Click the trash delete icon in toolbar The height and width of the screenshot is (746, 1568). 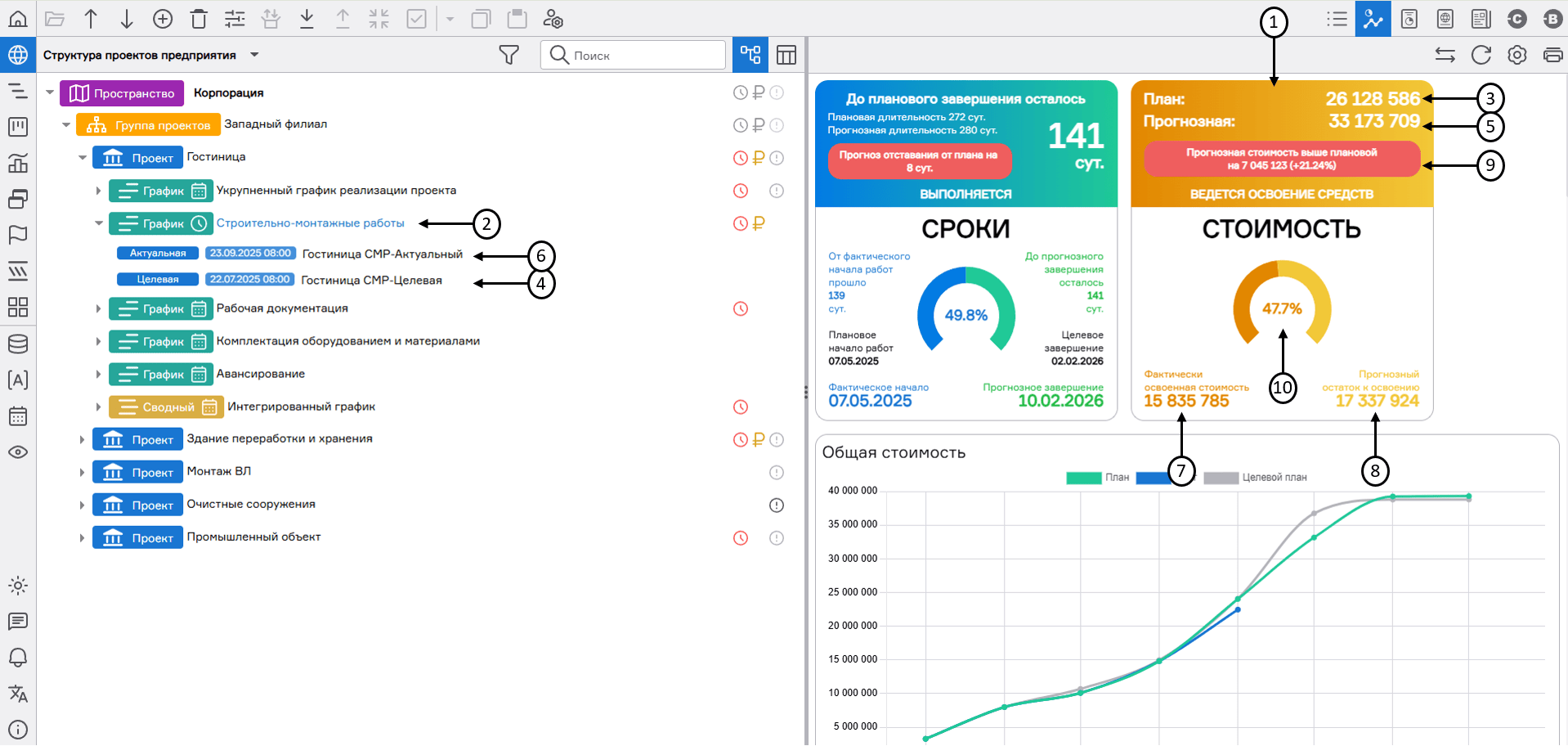pyautogui.click(x=199, y=19)
